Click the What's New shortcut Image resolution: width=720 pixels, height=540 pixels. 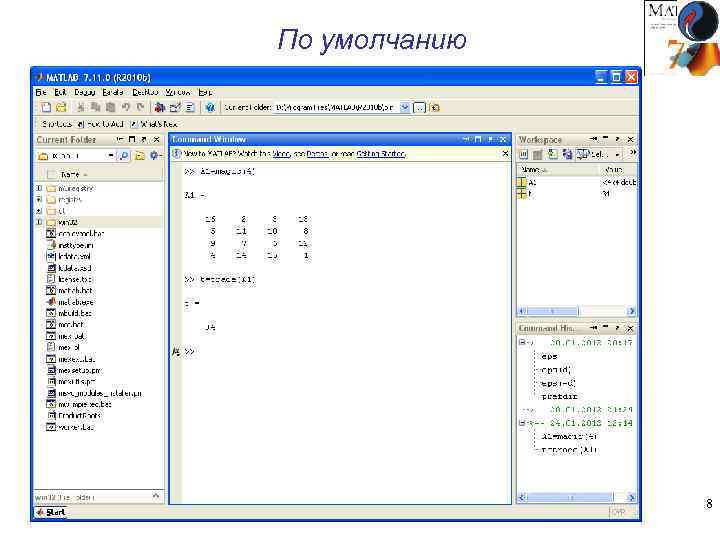click(x=154, y=124)
